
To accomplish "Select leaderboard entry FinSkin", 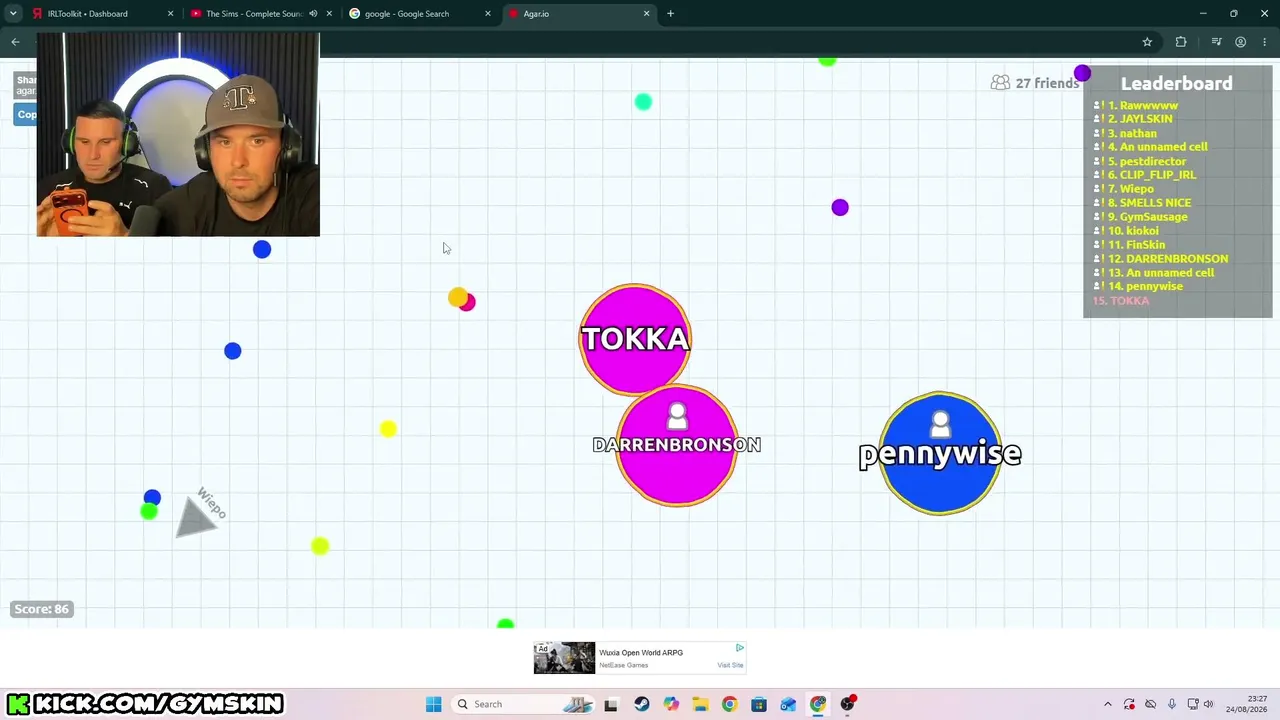I will 1129,245.
